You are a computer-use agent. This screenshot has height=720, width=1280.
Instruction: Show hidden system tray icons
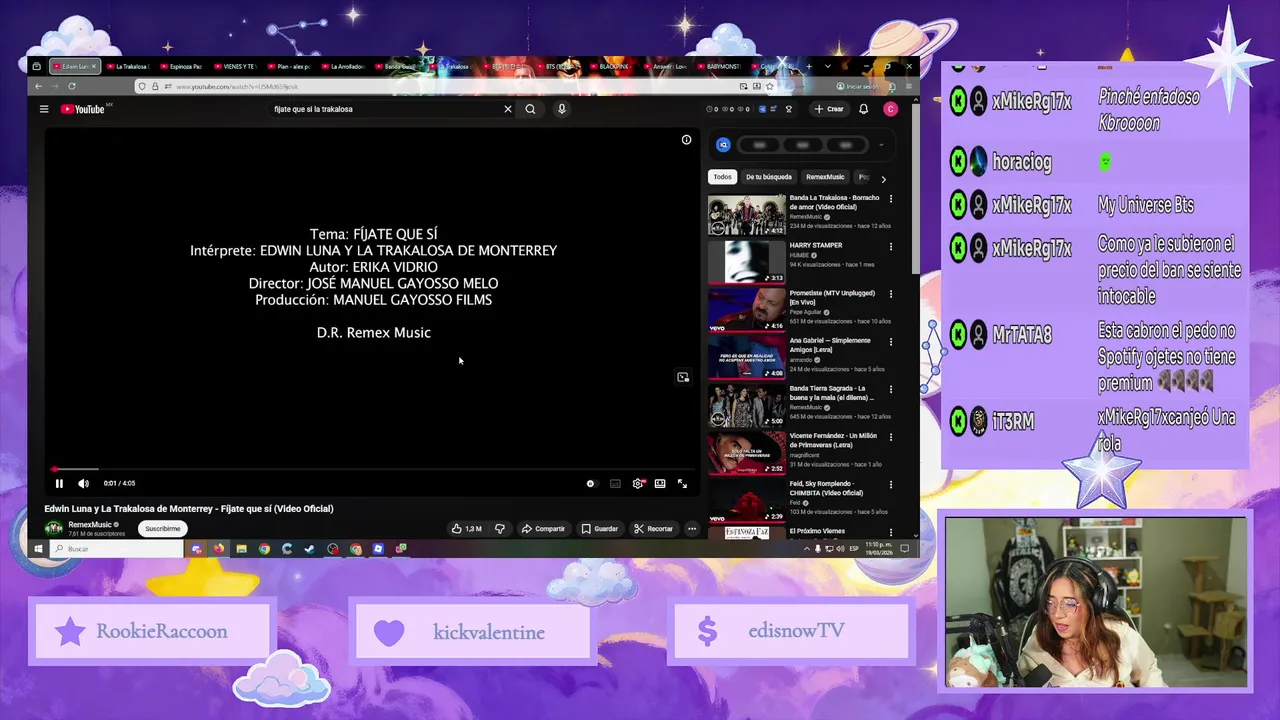807,549
